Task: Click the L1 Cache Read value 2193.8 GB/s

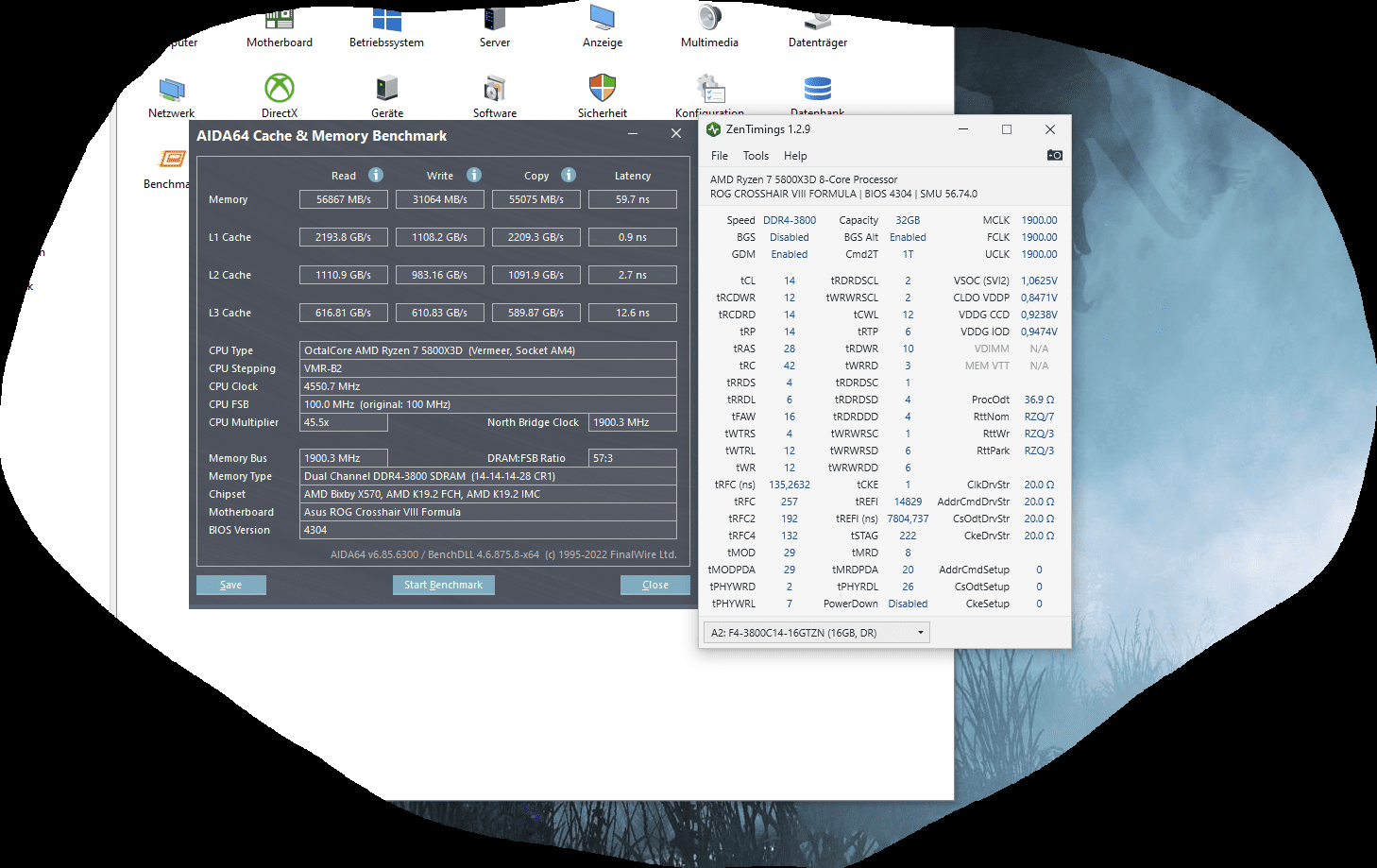Action: (344, 237)
